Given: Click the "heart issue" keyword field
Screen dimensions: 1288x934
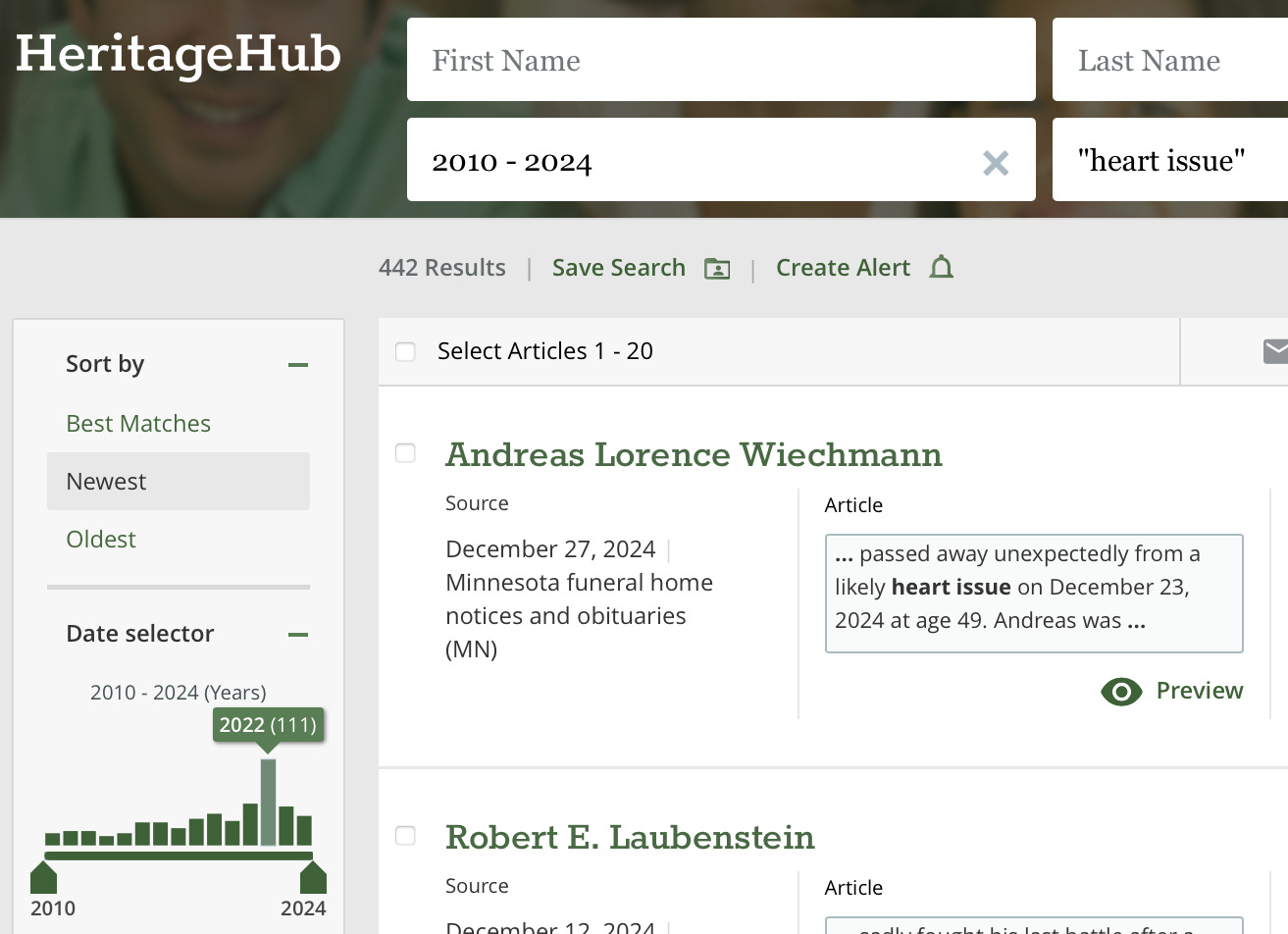Looking at the screenshot, I should [x=1170, y=160].
